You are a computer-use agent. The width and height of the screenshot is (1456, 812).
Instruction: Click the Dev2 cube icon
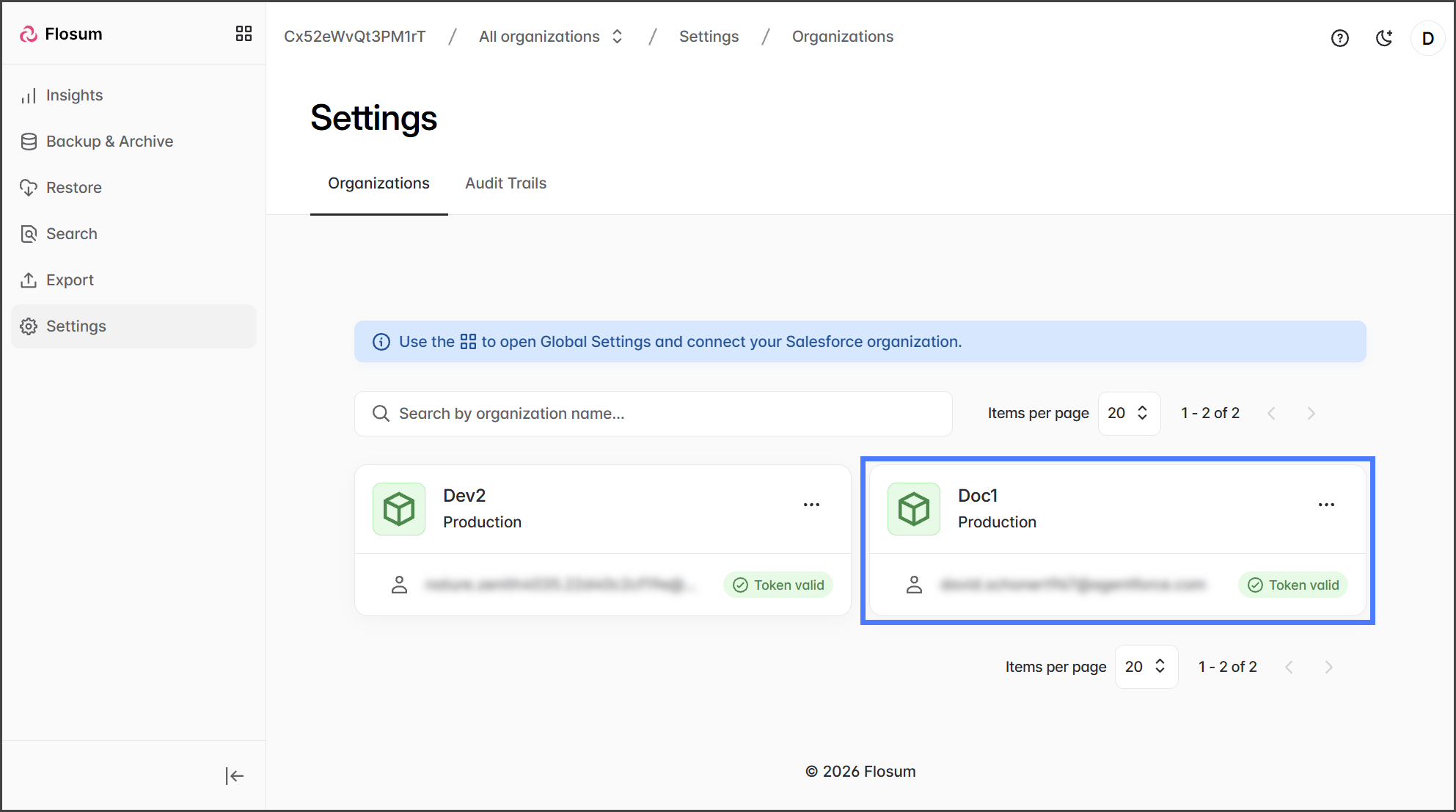[x=399, y=508]
